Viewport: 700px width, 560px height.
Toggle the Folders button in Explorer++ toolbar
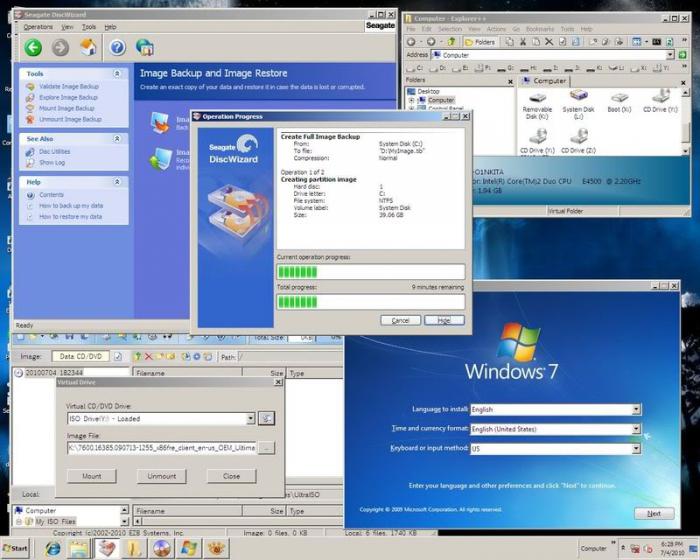(480, 42)
